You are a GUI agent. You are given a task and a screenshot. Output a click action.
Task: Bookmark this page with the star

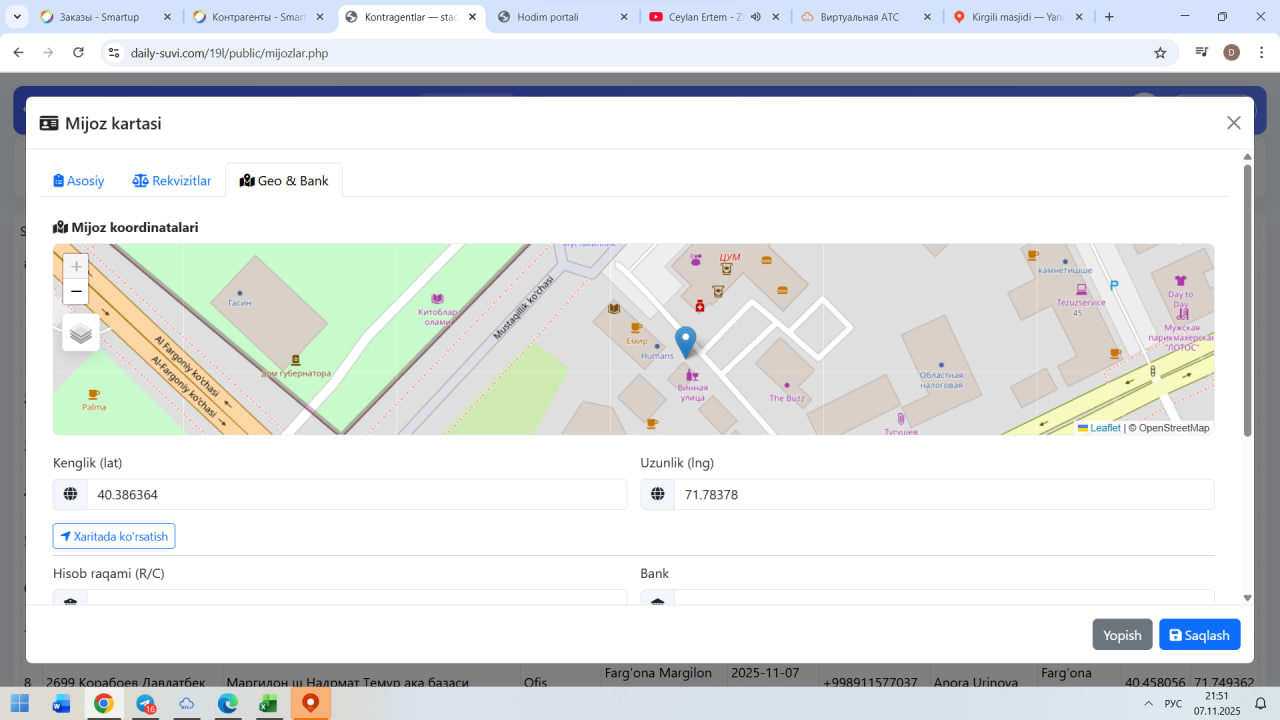click(1160, 53)
